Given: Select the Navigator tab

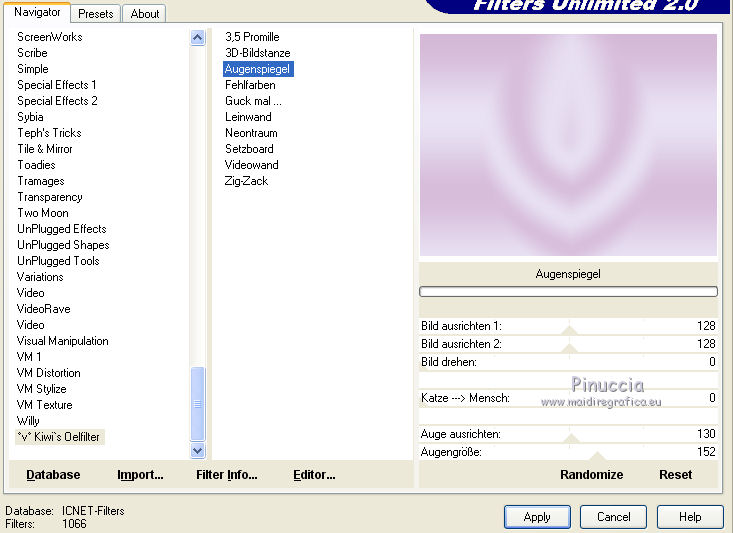Looking at the screenshot, I should (37, 12).
